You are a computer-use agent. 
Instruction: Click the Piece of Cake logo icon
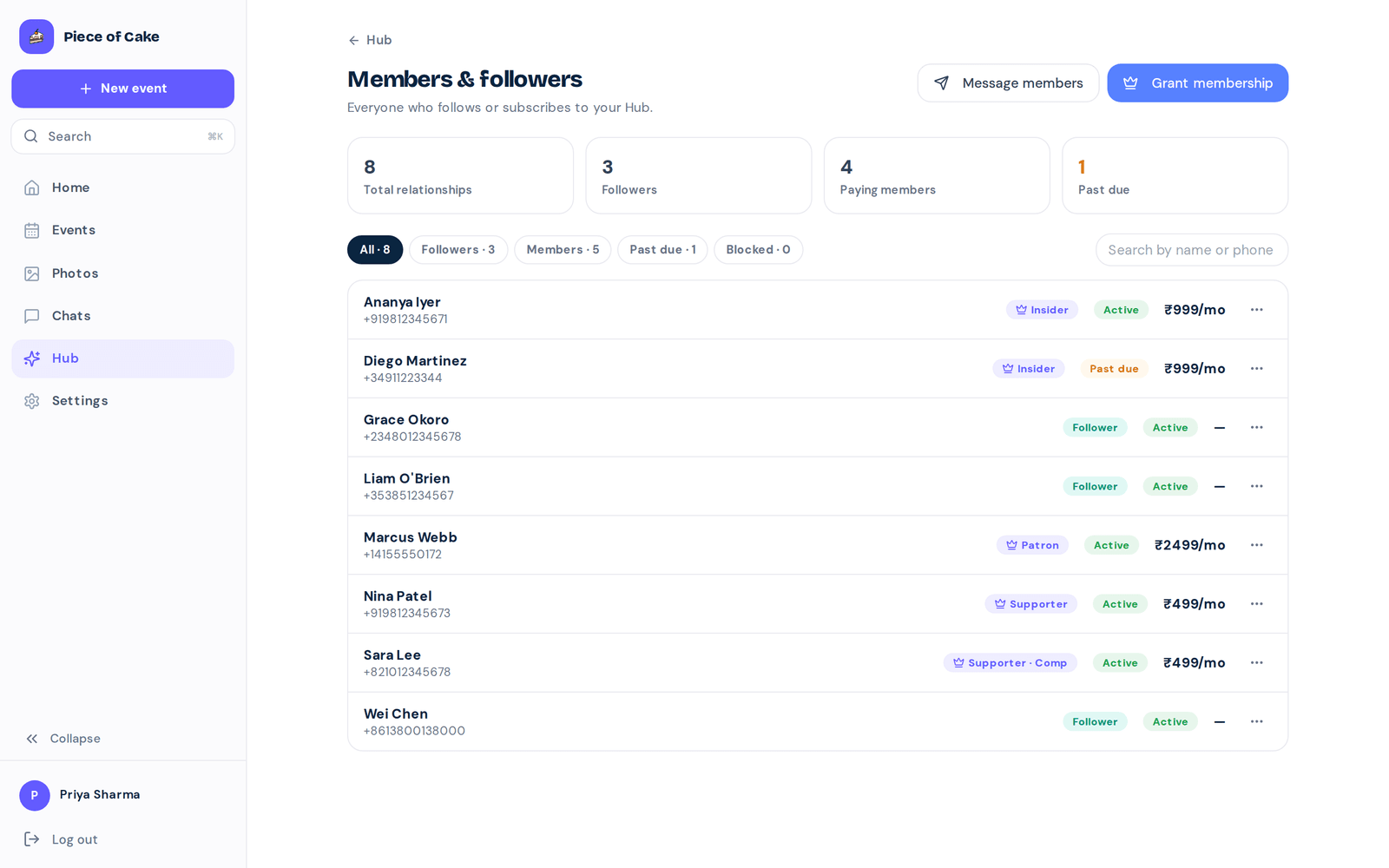pos(36,36)
